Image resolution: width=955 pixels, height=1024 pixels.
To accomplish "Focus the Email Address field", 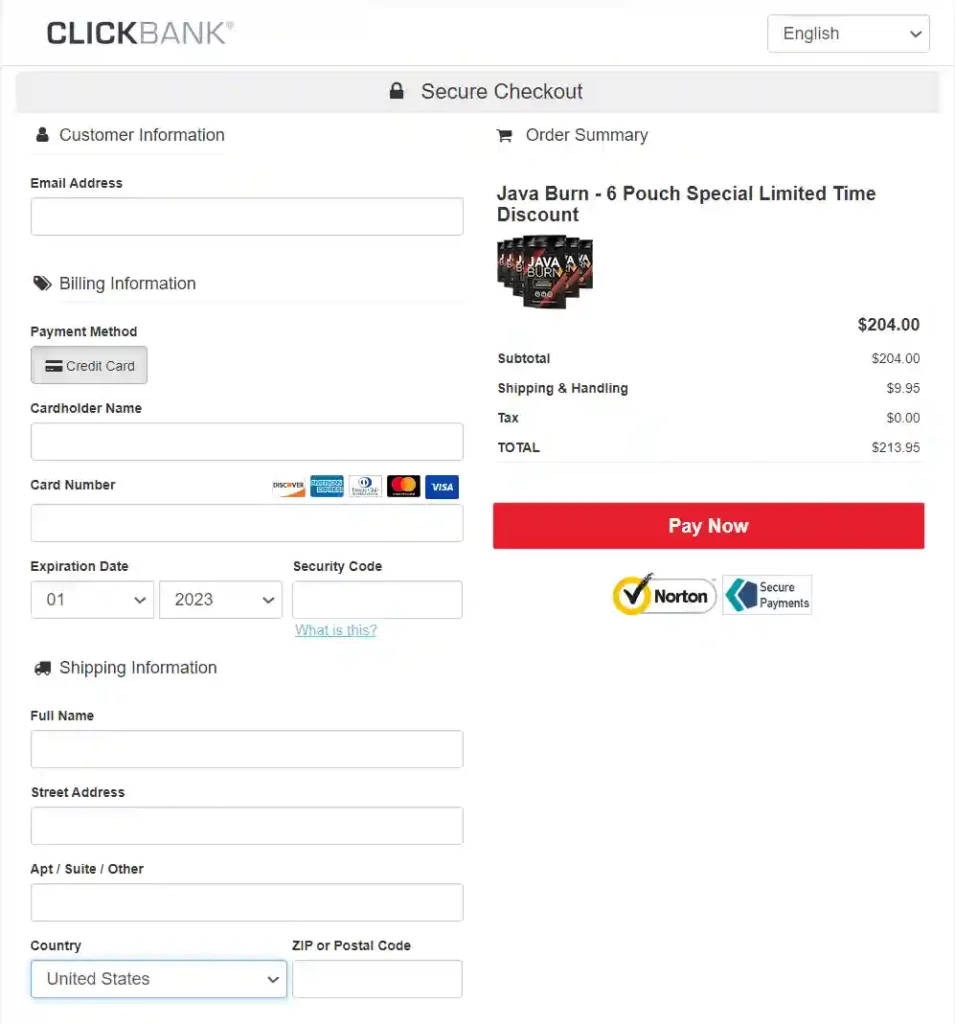I will (247, 217).
